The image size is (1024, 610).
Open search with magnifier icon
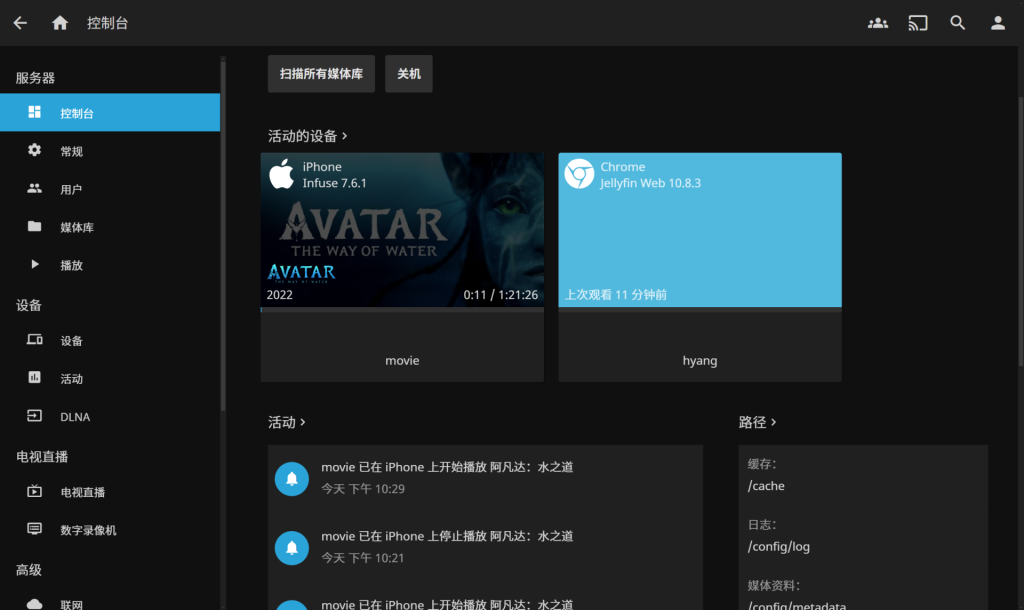point(958,23)
